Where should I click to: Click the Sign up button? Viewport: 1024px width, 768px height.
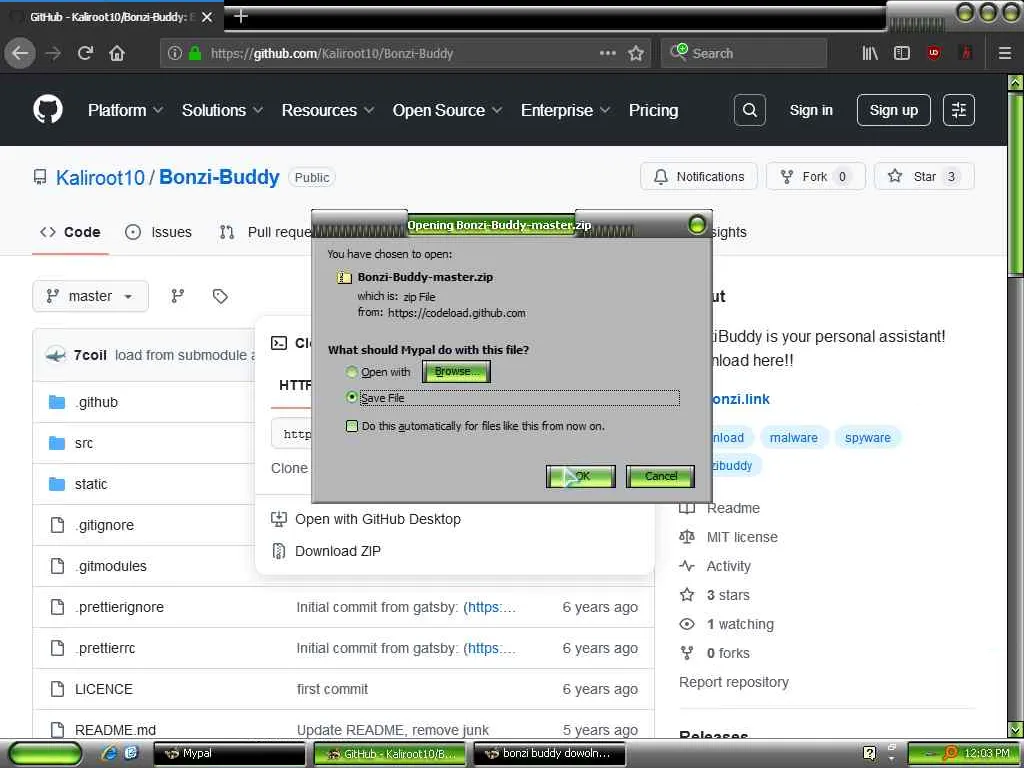tap(893, 110)
